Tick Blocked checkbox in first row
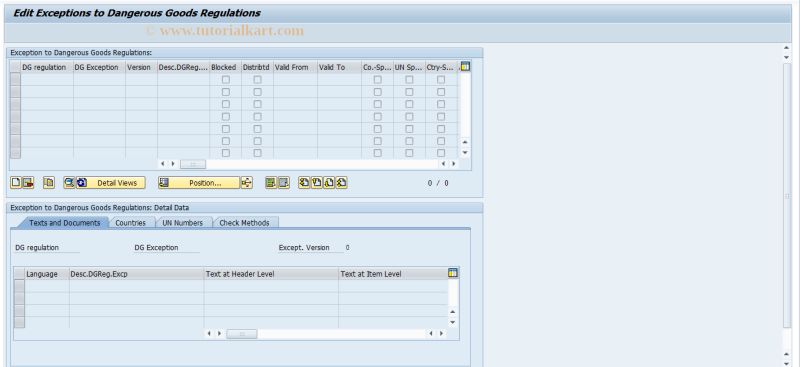The width and height of the screenshot is (800, 367). (x=226, y=80)
